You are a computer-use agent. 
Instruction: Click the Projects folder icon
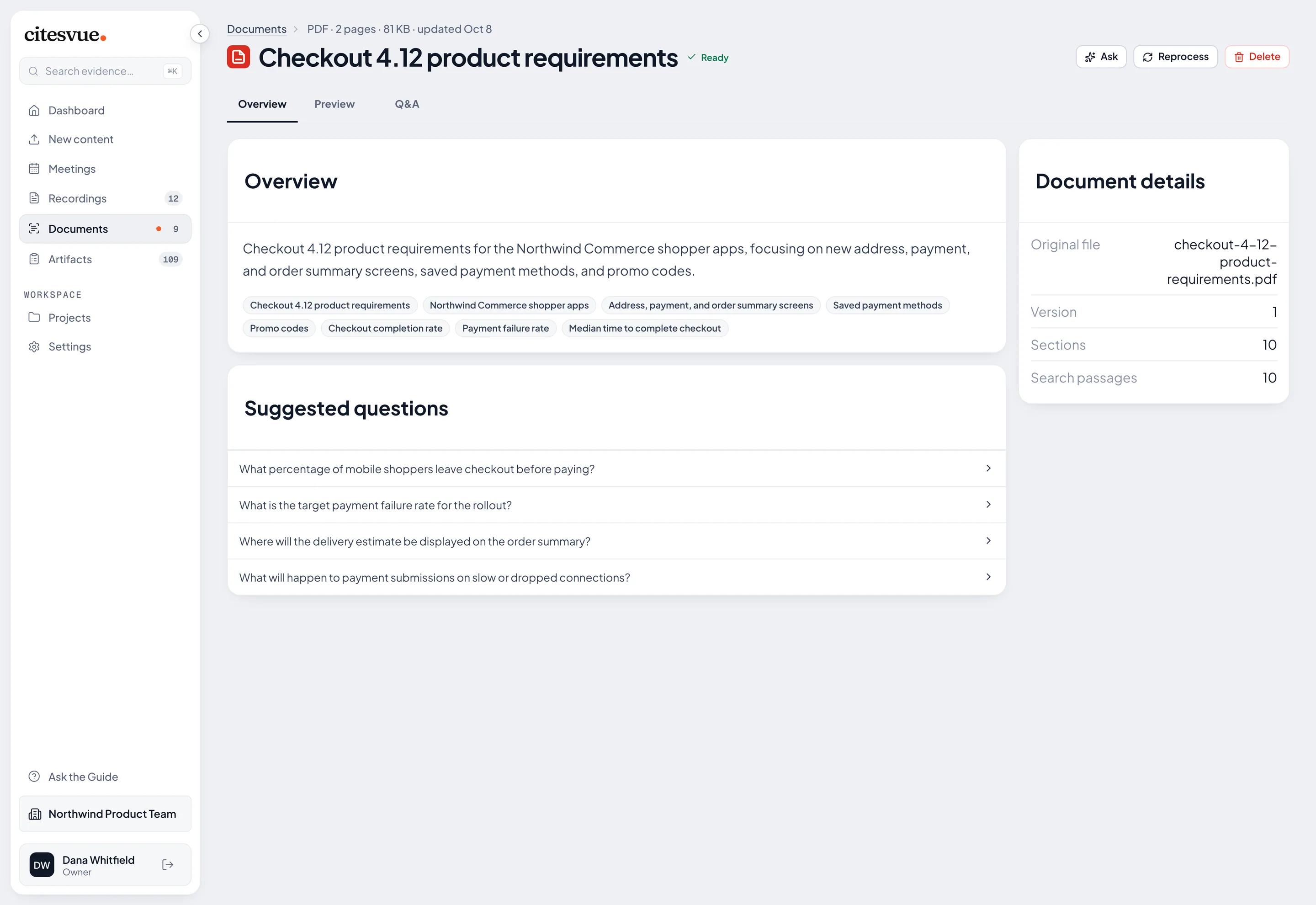click(x=34, y=318)
